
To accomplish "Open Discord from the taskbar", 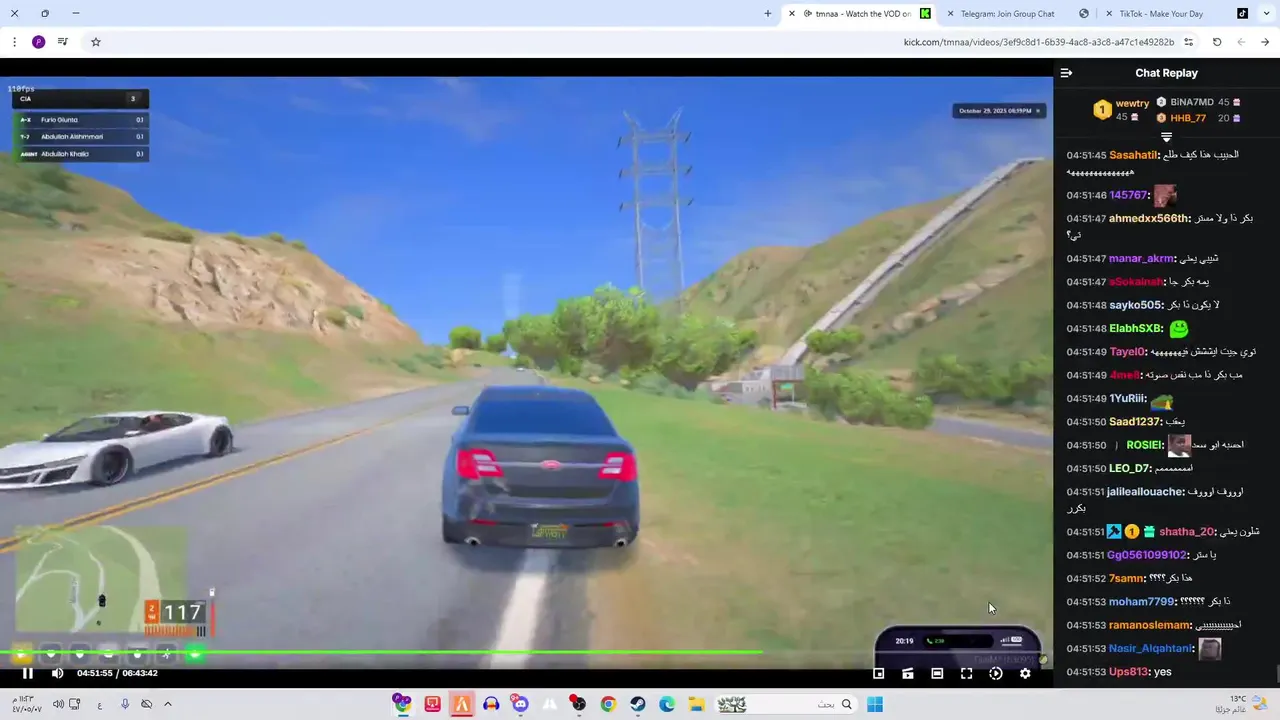I will [x=520, y=704].
